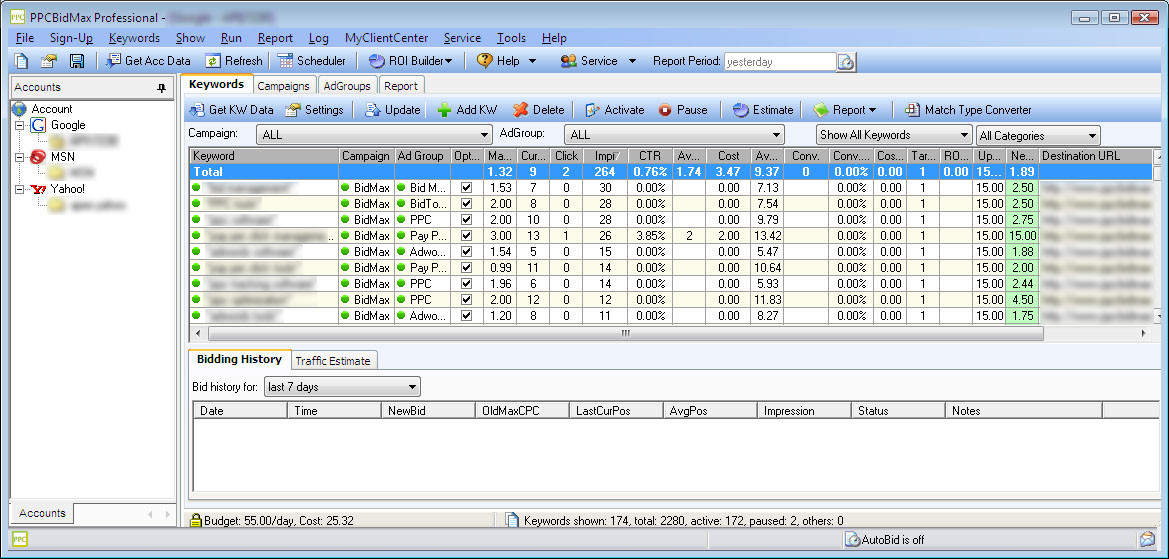Sort by Keyword column header
Viewport: 1169px width, 559px height.
pyautogui.click(x=264, y=156)
